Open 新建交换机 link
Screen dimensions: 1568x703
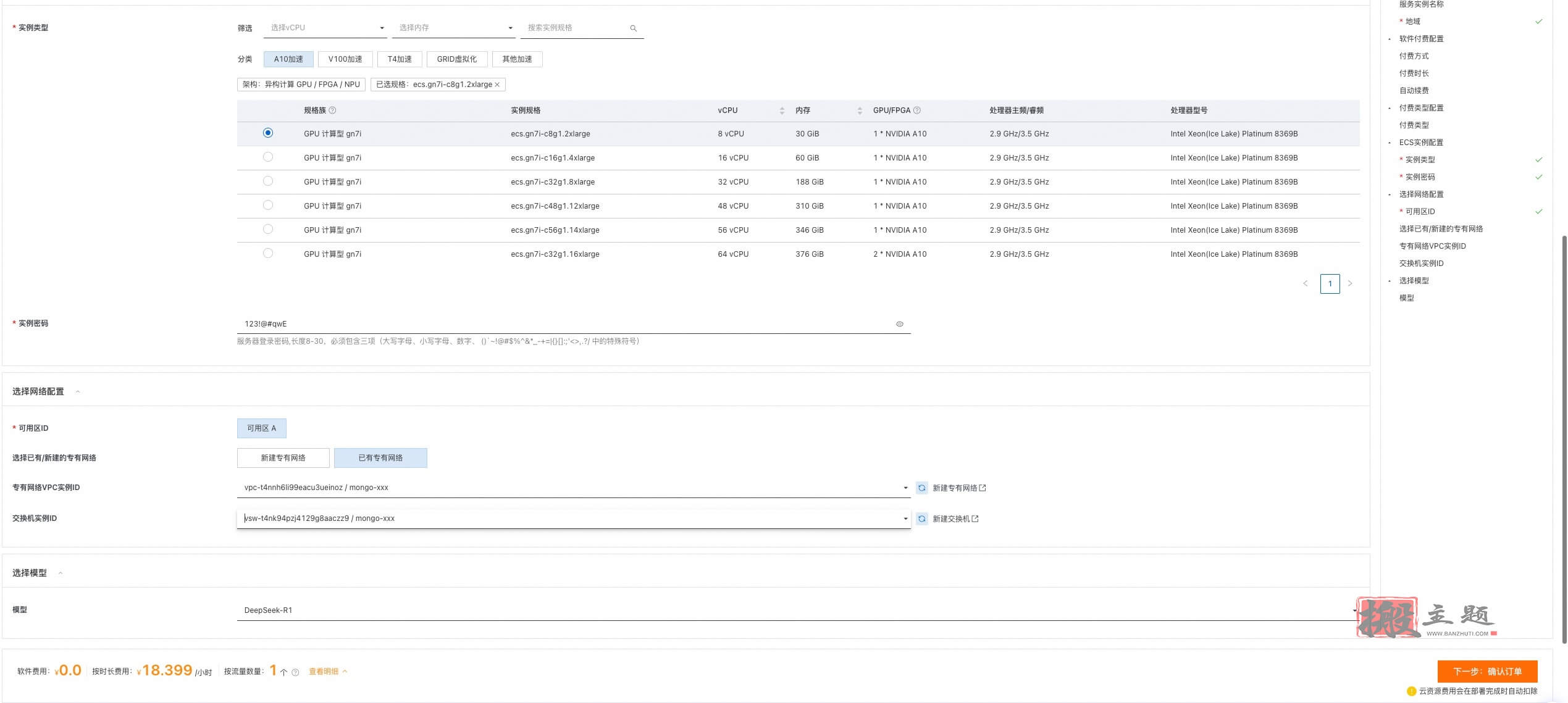[955, 519]
